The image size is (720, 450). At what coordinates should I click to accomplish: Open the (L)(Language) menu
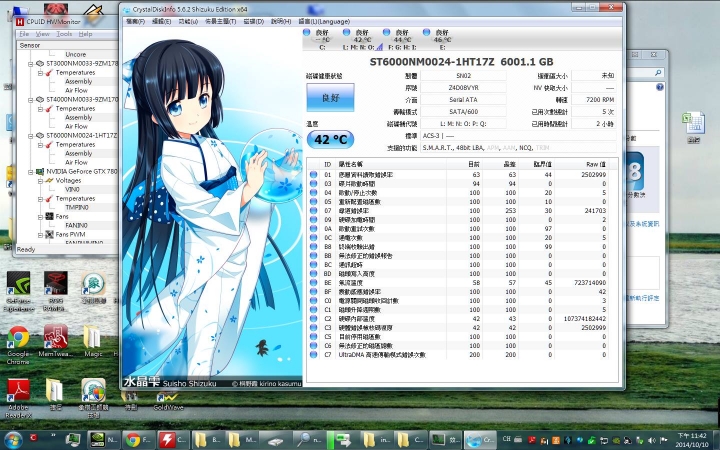point(324,22)
